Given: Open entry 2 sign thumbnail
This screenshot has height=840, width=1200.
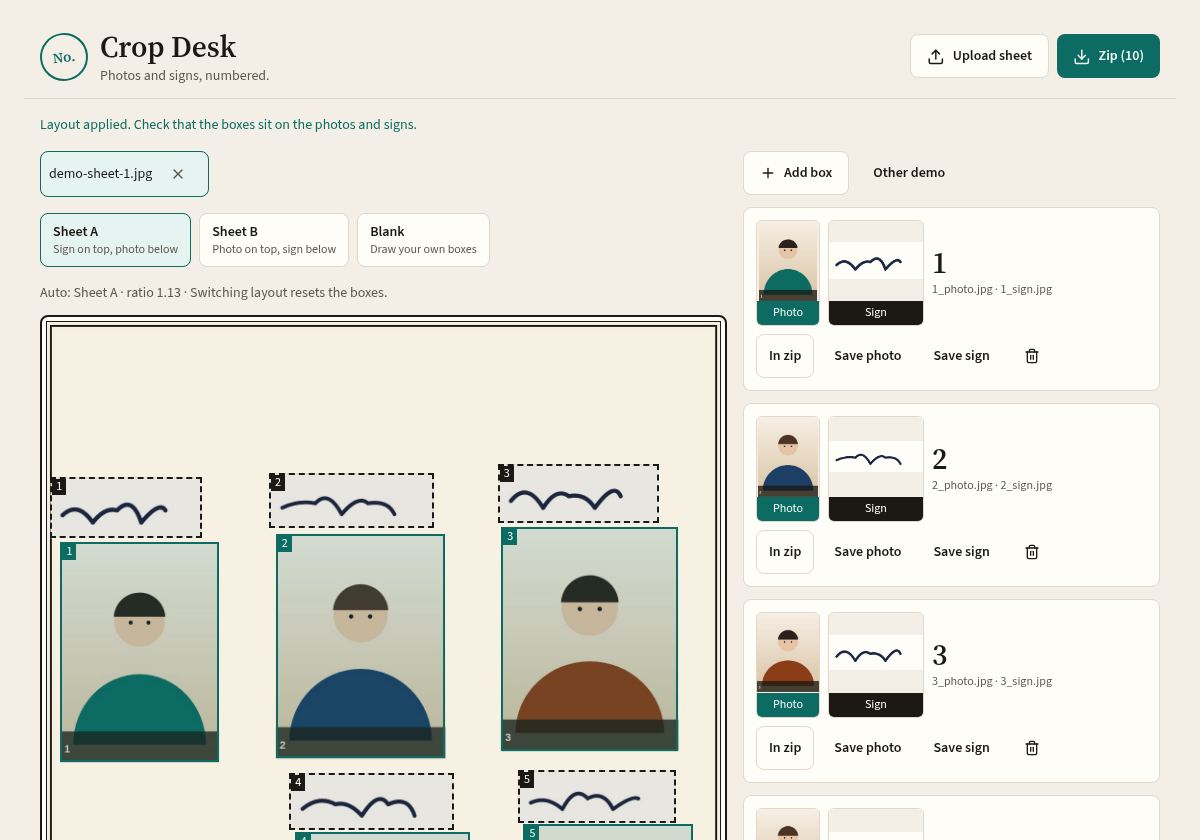Looking at the screenshot, I should coord(876,469).
